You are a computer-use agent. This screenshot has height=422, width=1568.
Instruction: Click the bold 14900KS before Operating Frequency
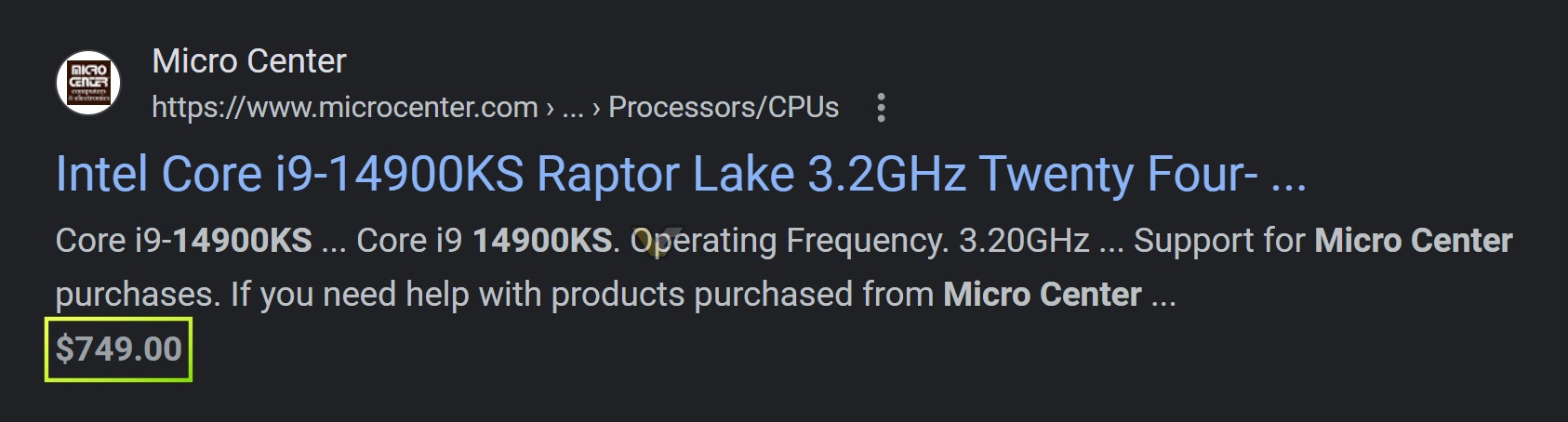(542, 241)
